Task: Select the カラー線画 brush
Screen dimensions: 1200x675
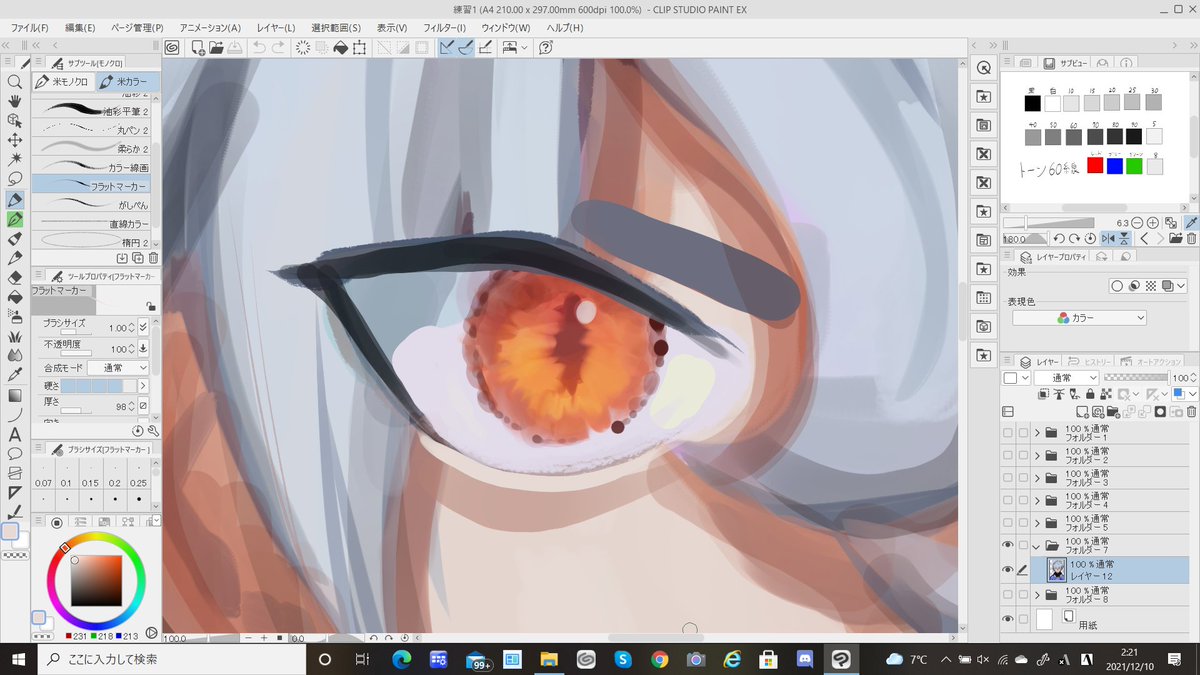Action: pyautogui.click(x=91, y=167)
